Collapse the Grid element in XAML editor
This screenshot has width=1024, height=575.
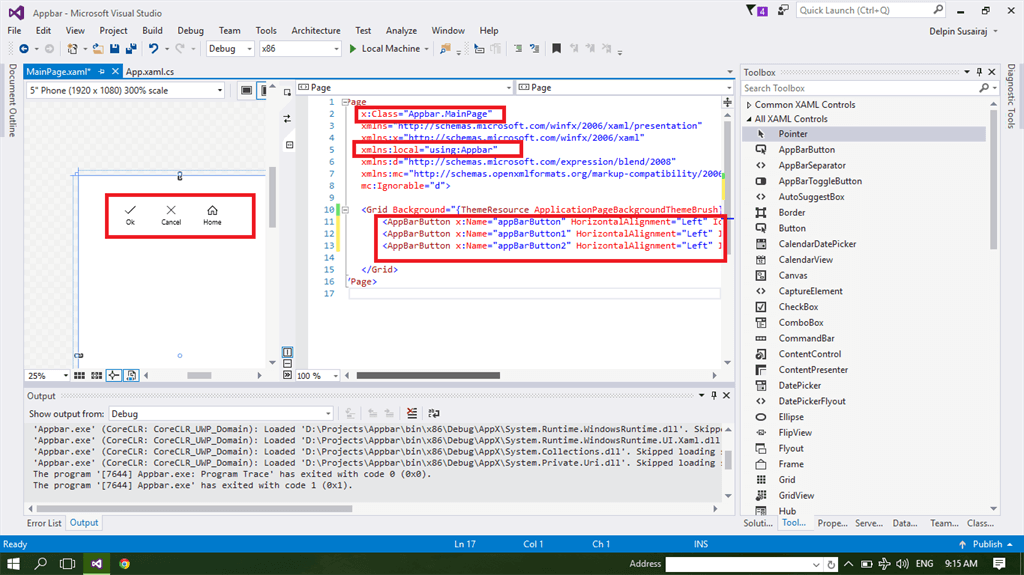(x=346, y=209)
